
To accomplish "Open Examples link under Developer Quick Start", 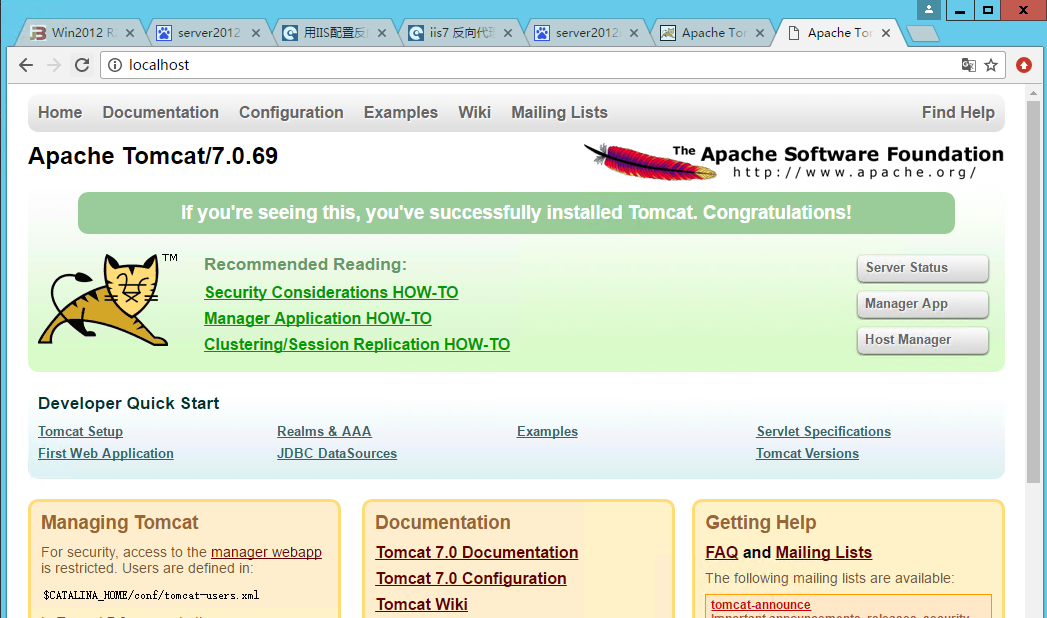I will point(547,431).
